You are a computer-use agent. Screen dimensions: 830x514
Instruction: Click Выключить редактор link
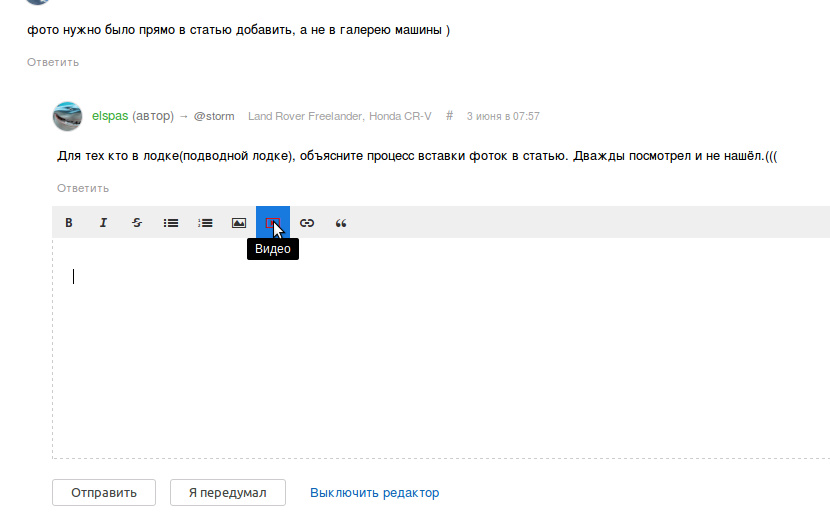coord(374,493)
